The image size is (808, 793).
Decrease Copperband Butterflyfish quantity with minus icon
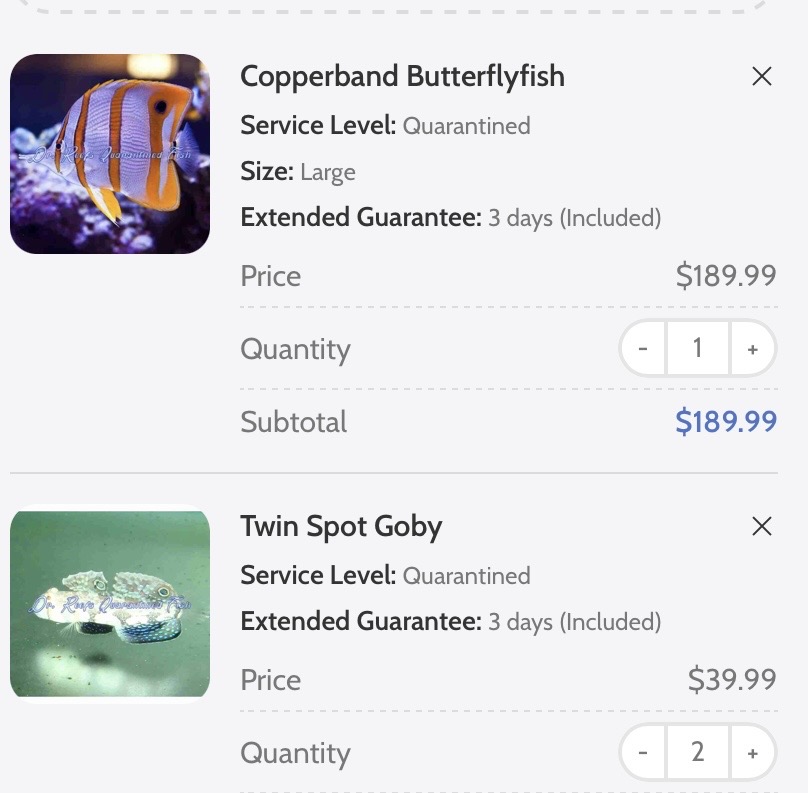tap(643, 348)
